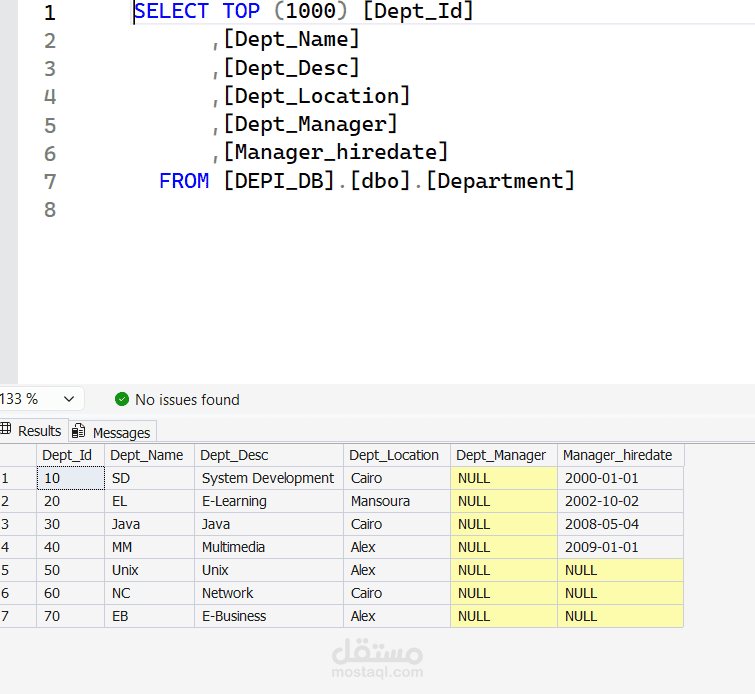Select the Dept_Name column header
Image resolution: width=755 pixels, height=694 pixels.
[x=147, y=455]
